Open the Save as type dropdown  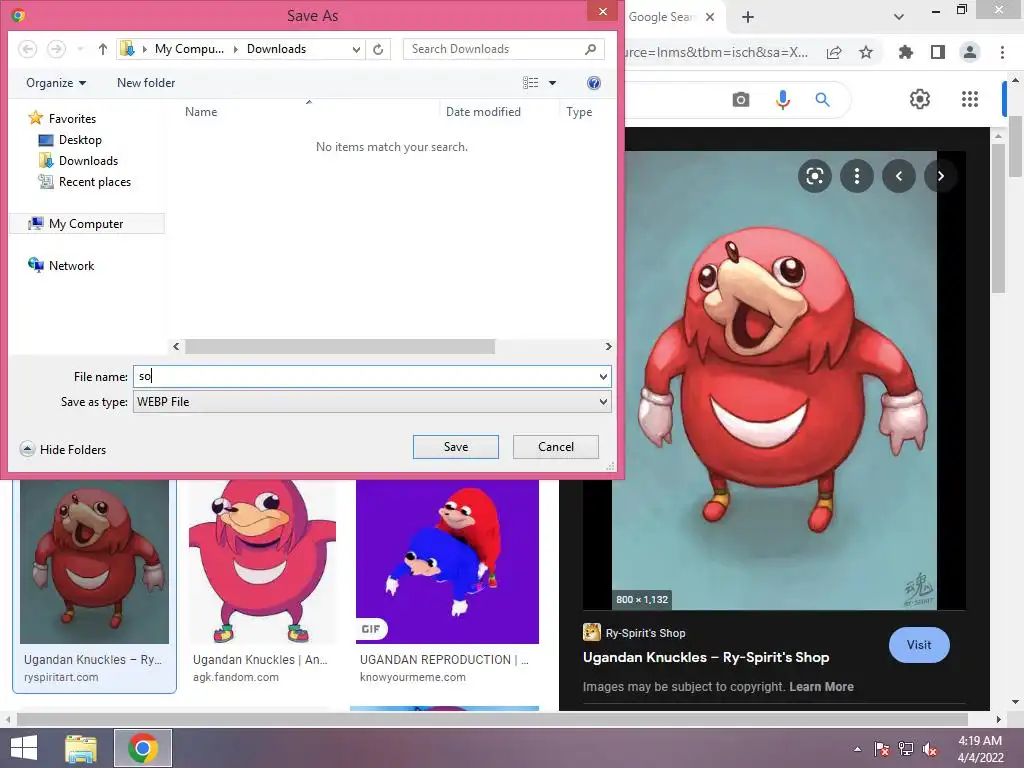pyautogui.click(x=372, y=402)
